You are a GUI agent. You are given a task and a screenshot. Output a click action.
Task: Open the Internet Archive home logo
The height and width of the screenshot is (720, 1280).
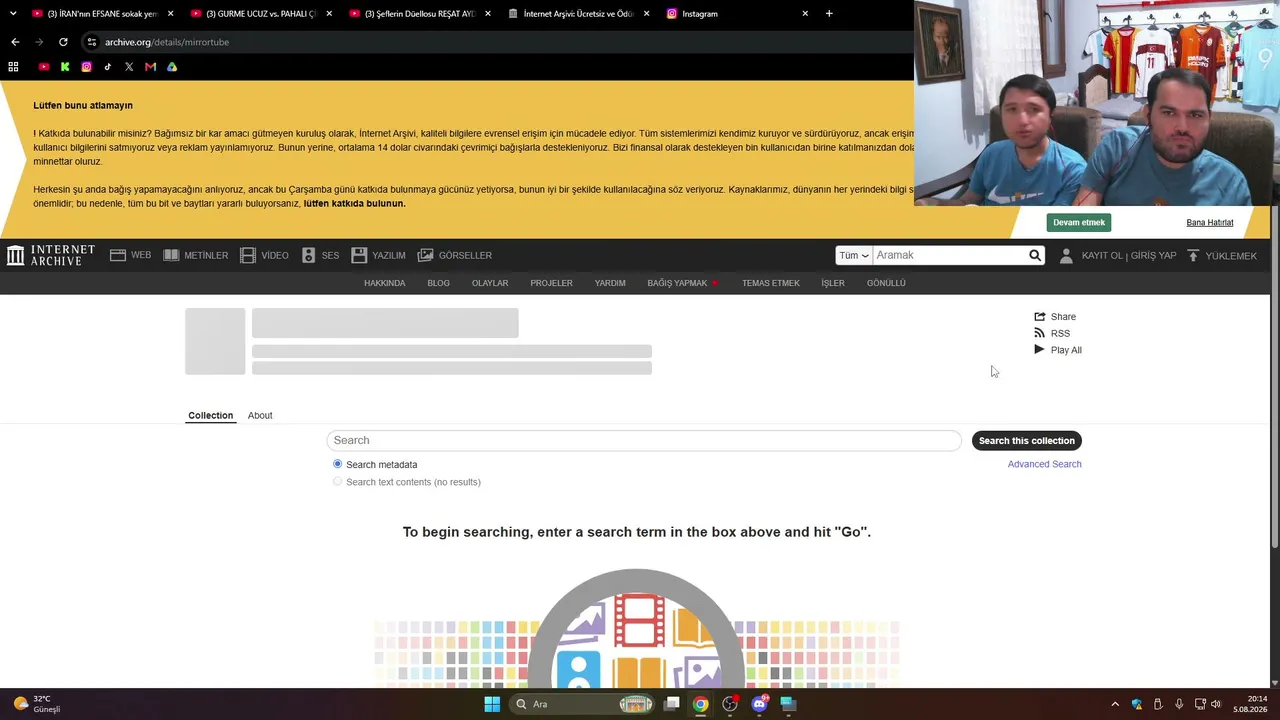pos(50,255)
